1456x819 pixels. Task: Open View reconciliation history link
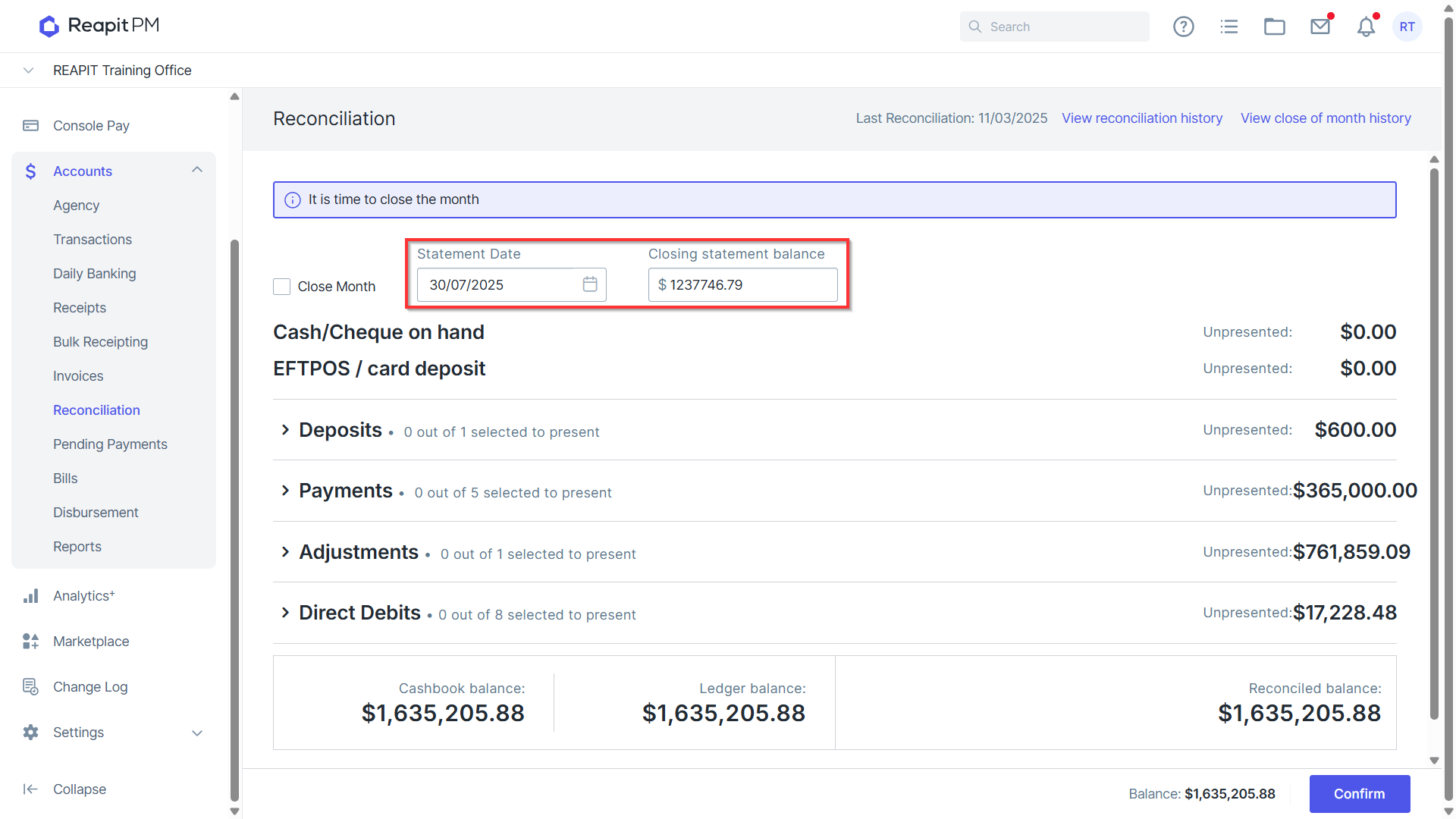[x=1142, y=118]
